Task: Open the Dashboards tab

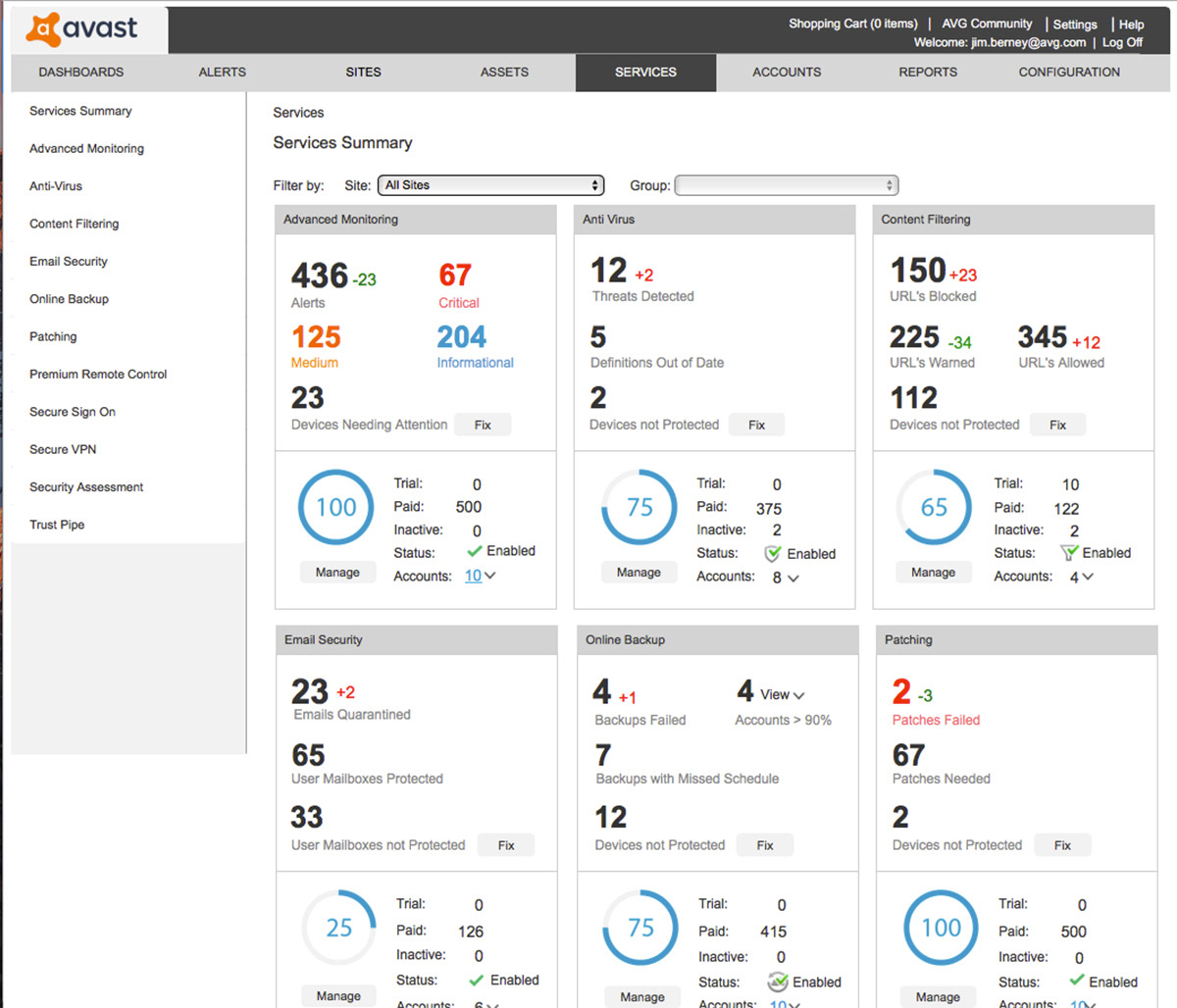Action: [81, 72]
